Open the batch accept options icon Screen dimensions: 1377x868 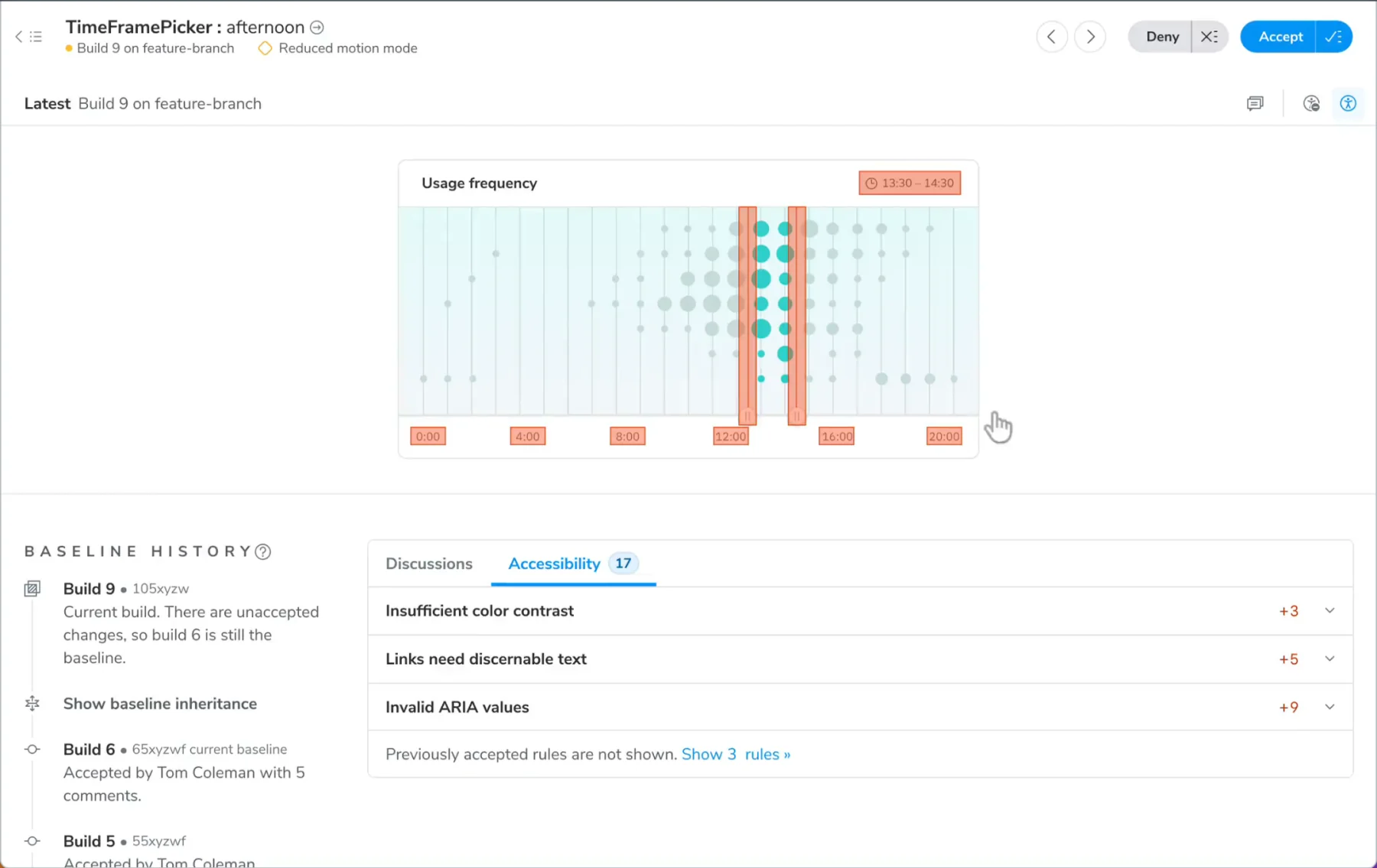(x=1333, y=36)
